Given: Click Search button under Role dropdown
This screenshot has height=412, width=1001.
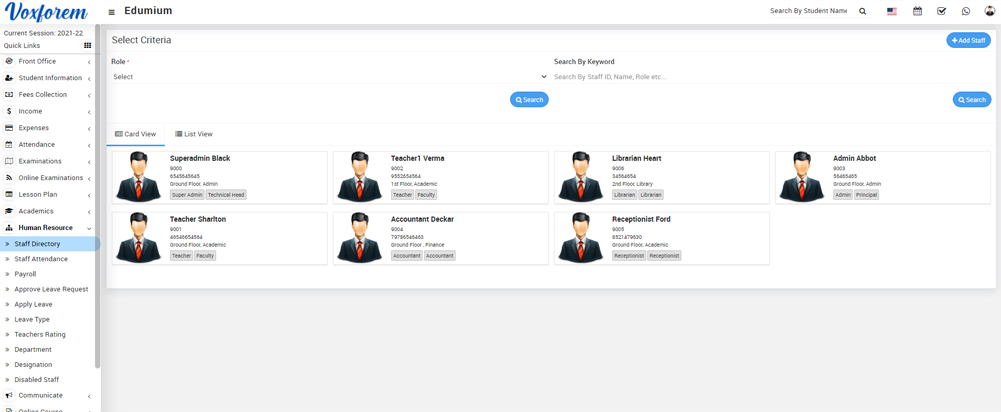Looking at the screenshot, I should tap(529, 100).
